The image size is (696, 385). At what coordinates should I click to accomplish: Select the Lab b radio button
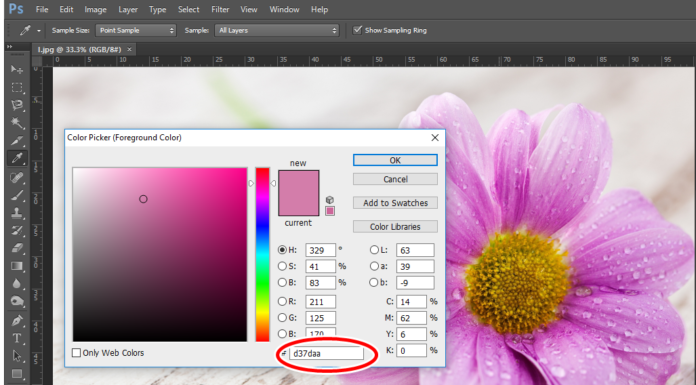pos(374,282)
